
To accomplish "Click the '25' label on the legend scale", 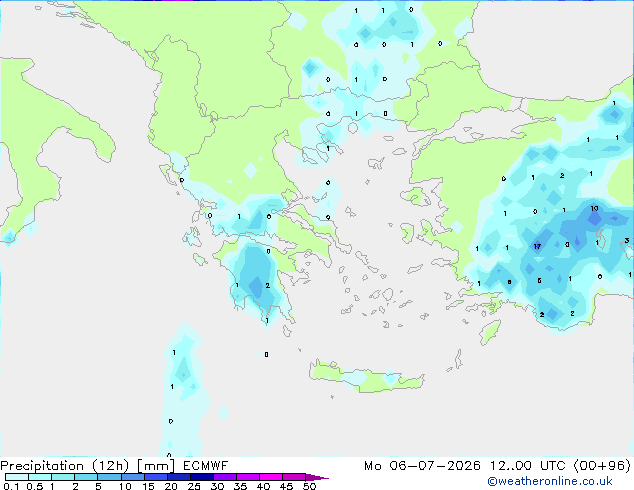I will click(x=194, y=486).
